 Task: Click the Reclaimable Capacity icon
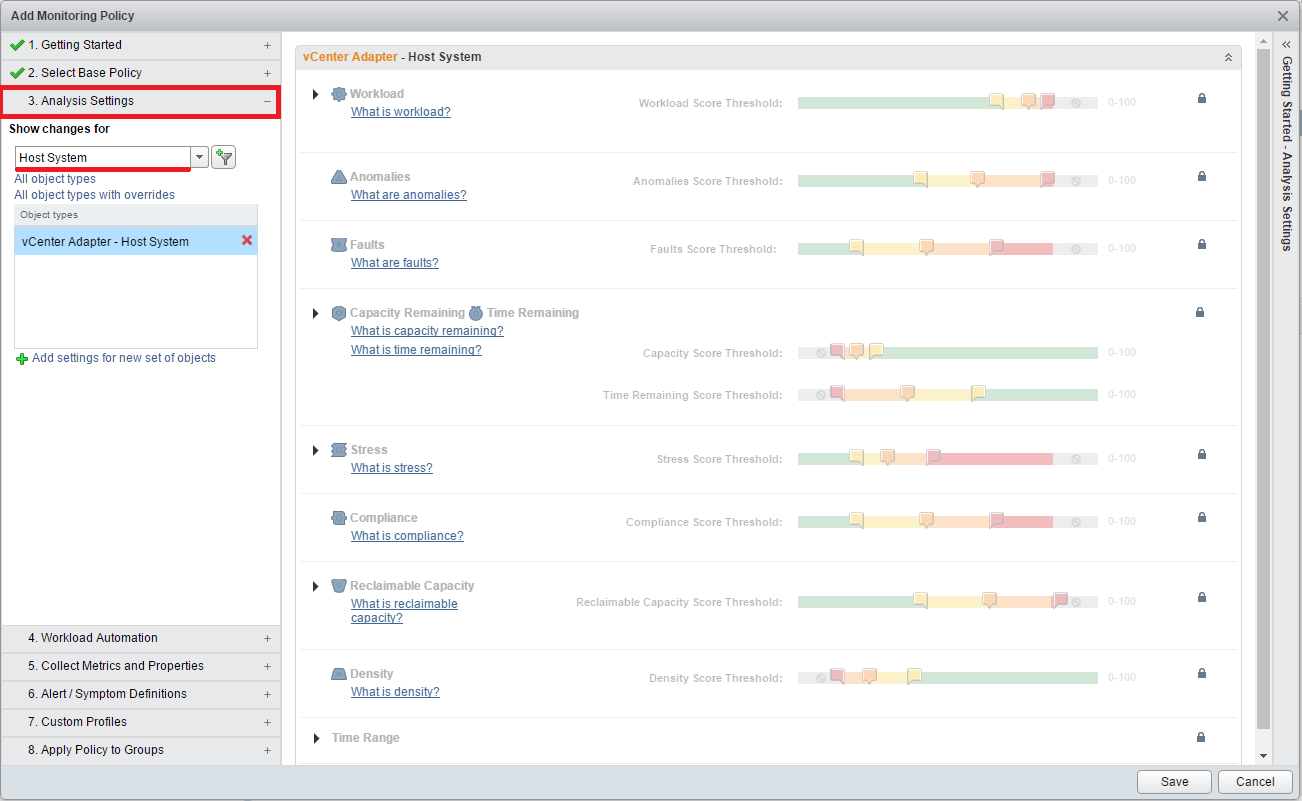pos(339,586)
